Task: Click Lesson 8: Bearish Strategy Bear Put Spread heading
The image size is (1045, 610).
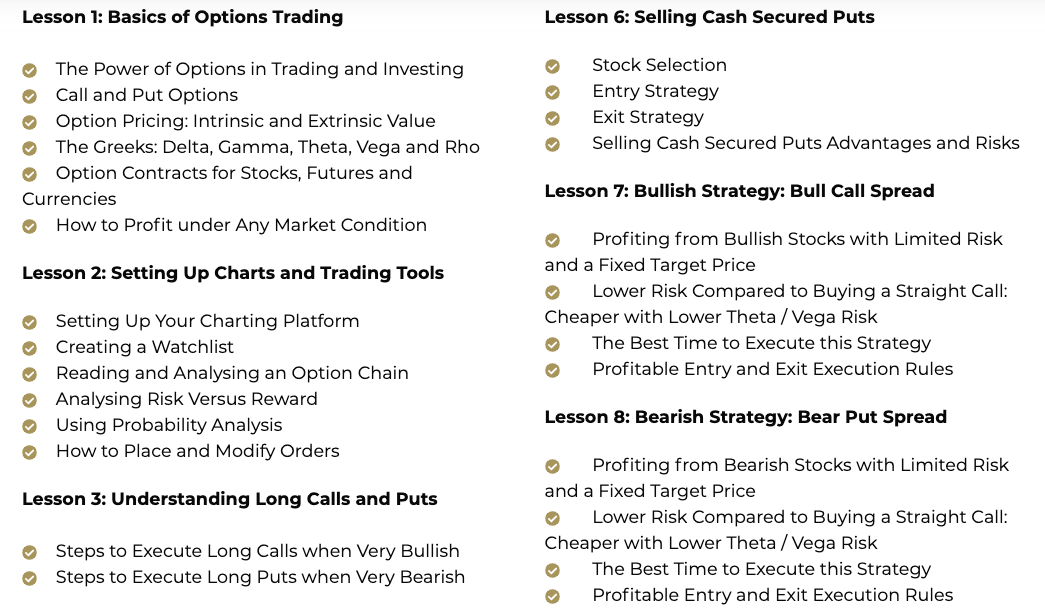Action: 746,417
